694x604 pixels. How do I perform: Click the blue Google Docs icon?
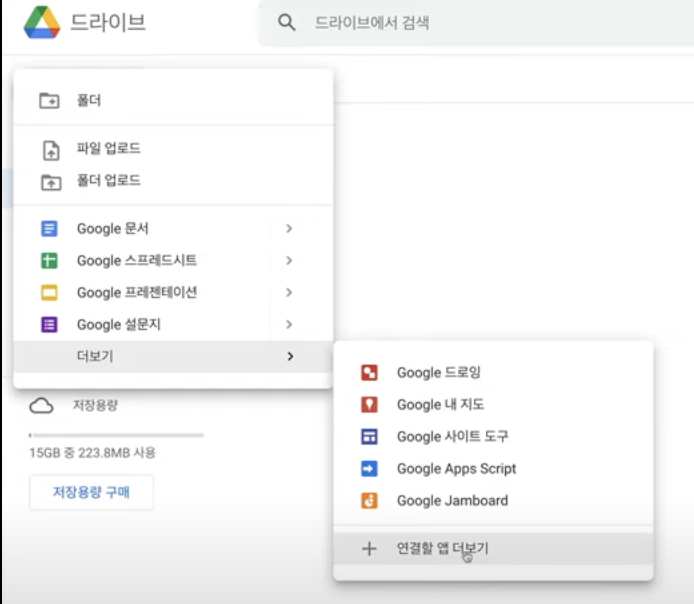(x=49, y=229)
